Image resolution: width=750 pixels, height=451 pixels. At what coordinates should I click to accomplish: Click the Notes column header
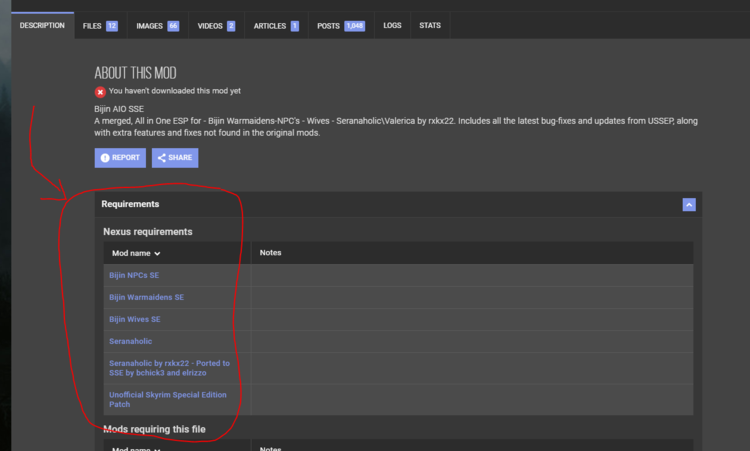(270, 253)
